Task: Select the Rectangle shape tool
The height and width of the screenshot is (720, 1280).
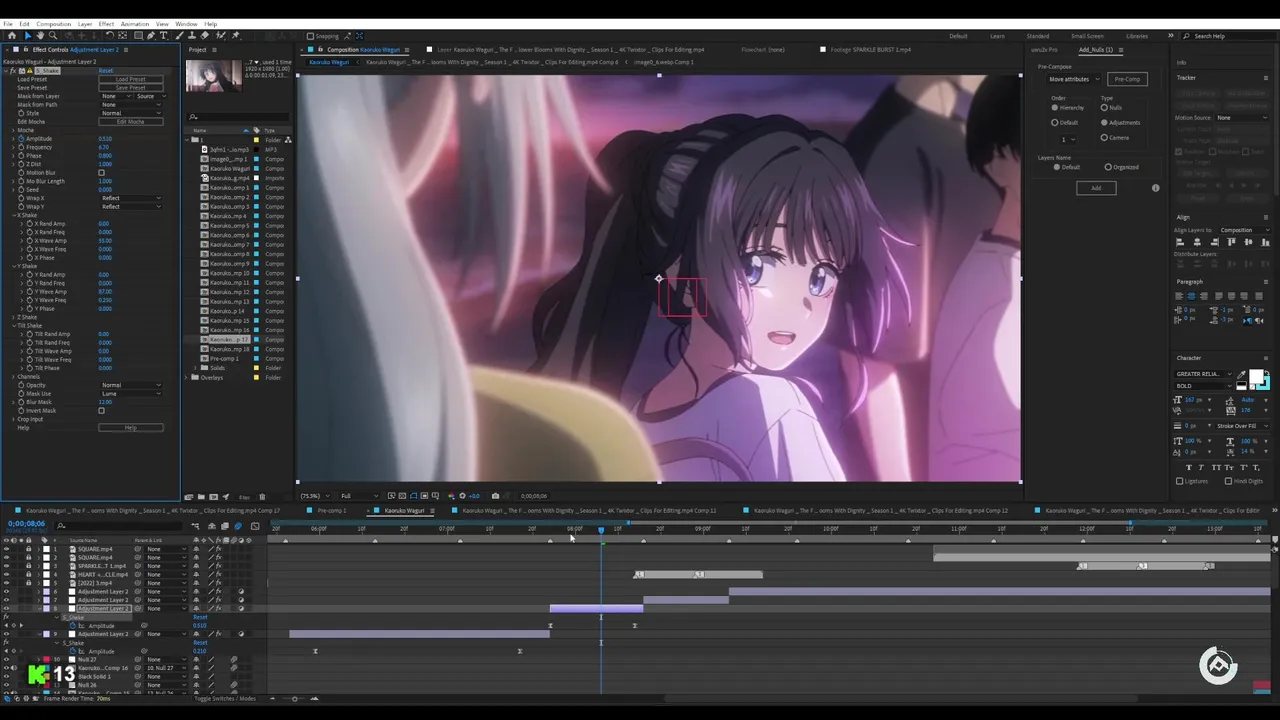Action: point(138,35)
